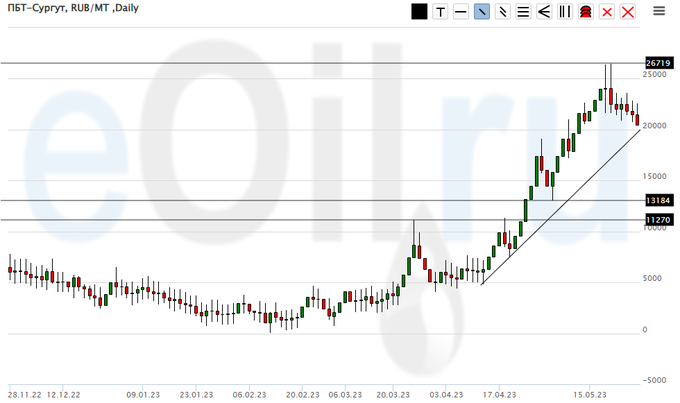Click the large red X clear-all icon
Image resolution: width=680 pixels, height=403 pixels.
(x=627, y=12)
